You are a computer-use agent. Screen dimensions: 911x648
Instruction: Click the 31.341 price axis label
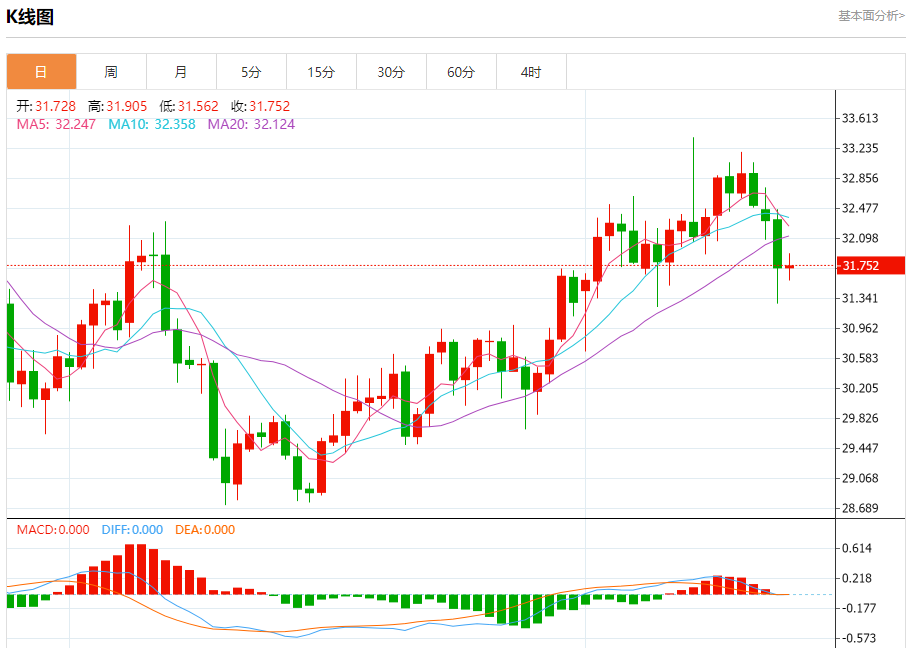point(860,298)
